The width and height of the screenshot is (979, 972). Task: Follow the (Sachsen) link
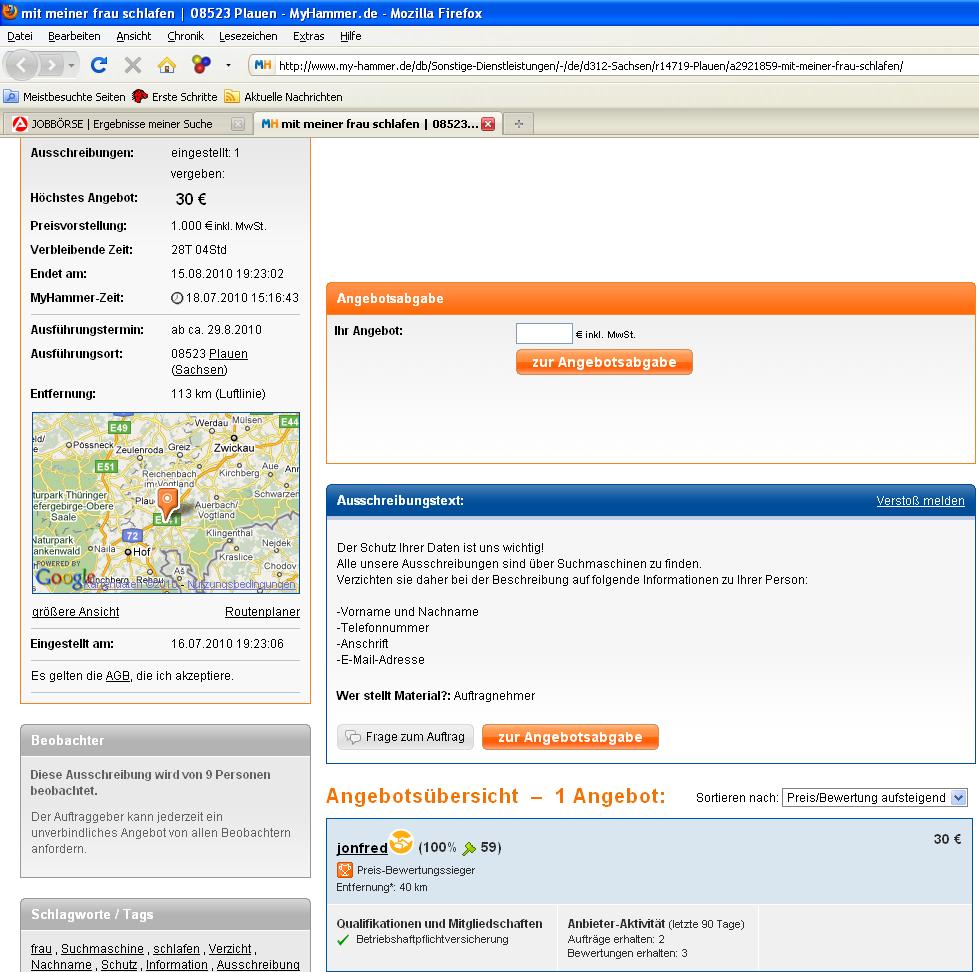(199, 370)
